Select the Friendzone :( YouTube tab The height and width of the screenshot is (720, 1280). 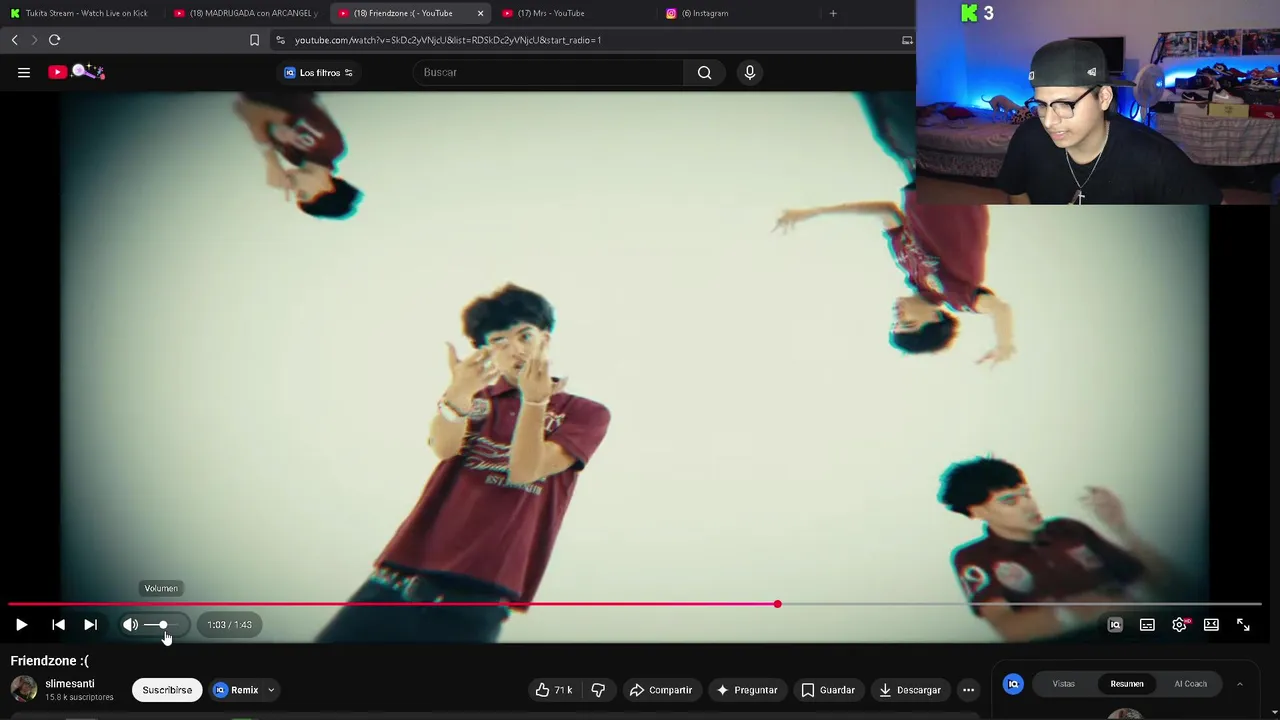pyautogui.click(x=402, y=13)
